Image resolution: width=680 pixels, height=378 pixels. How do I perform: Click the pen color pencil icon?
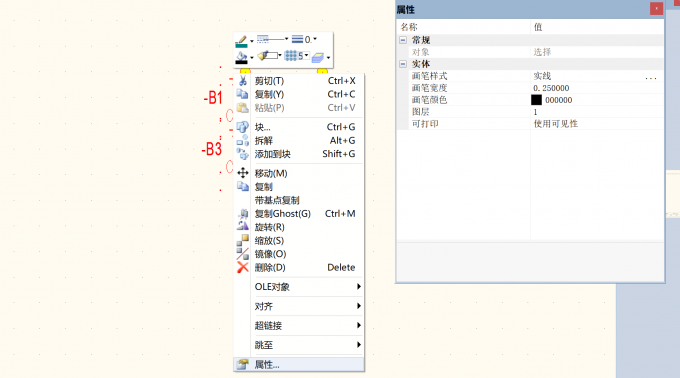click(242, 41)
